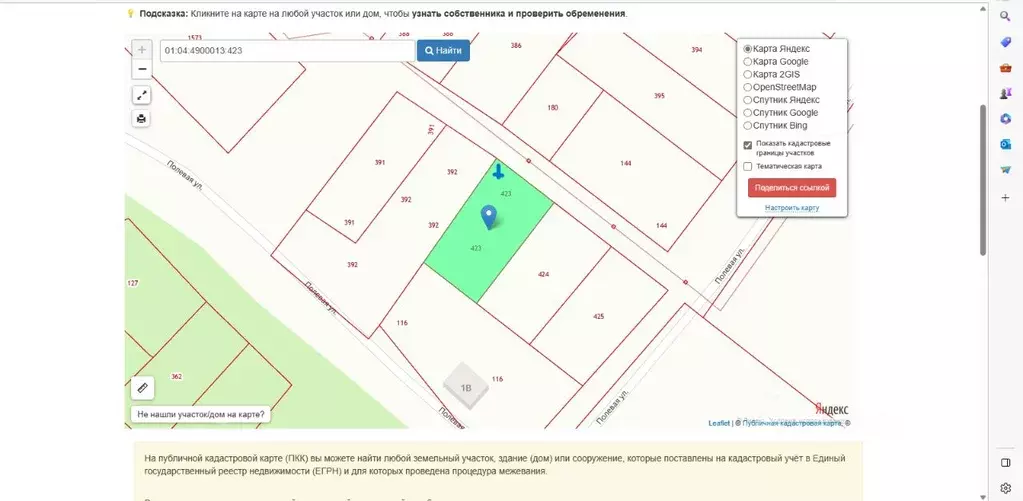
Task: Open the Настроить карту link
Action: coord(792,208)
